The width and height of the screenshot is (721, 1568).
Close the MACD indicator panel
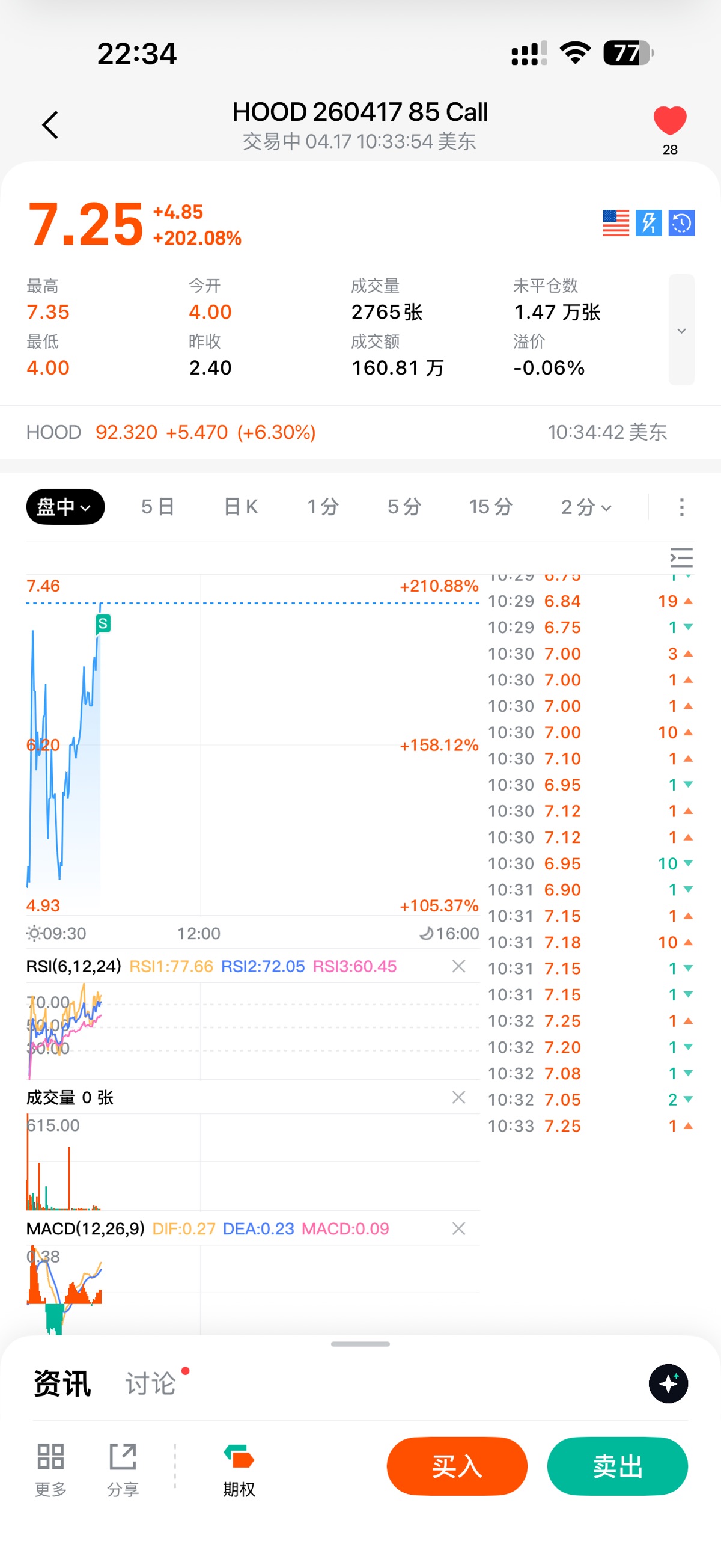(x=459, y=1228)
